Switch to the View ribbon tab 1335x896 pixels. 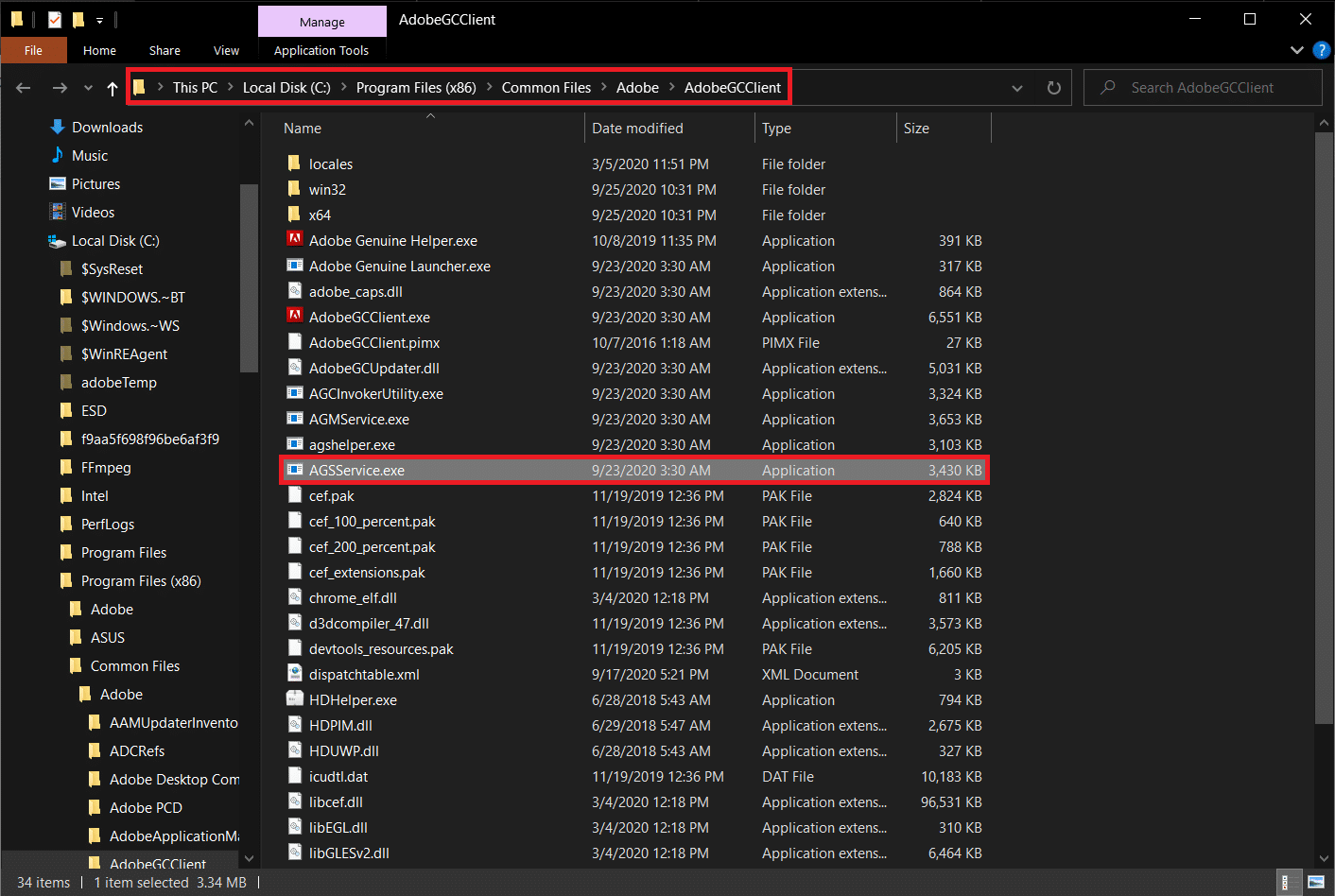point(226,50)
